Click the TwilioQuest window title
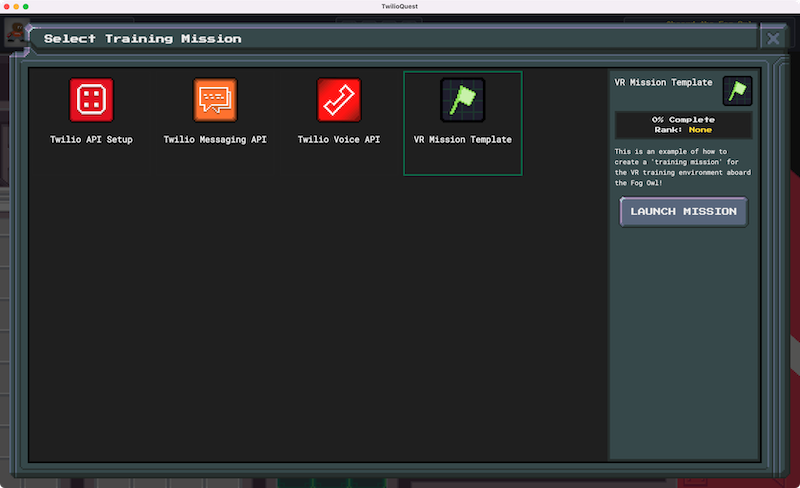The height and width of the screenshot is (488, 800). [399, 7]
